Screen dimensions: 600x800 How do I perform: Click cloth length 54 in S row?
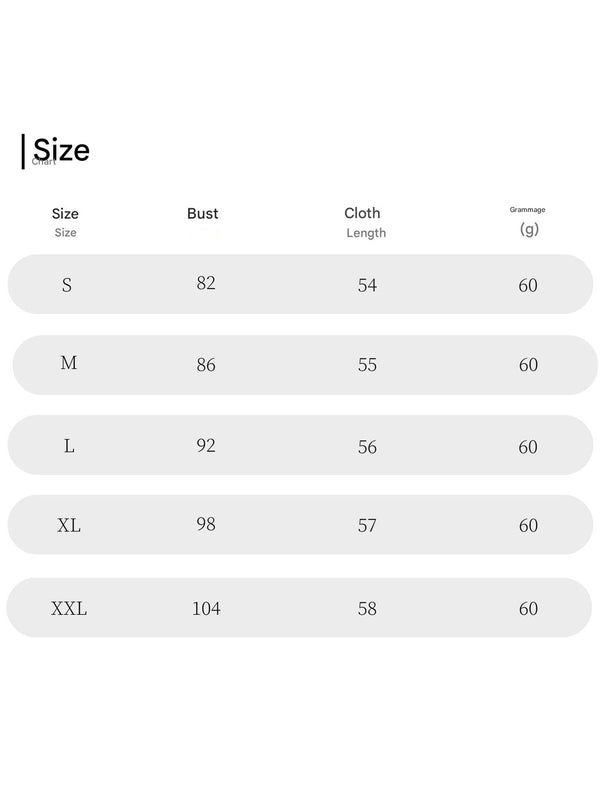pos(367,285)
